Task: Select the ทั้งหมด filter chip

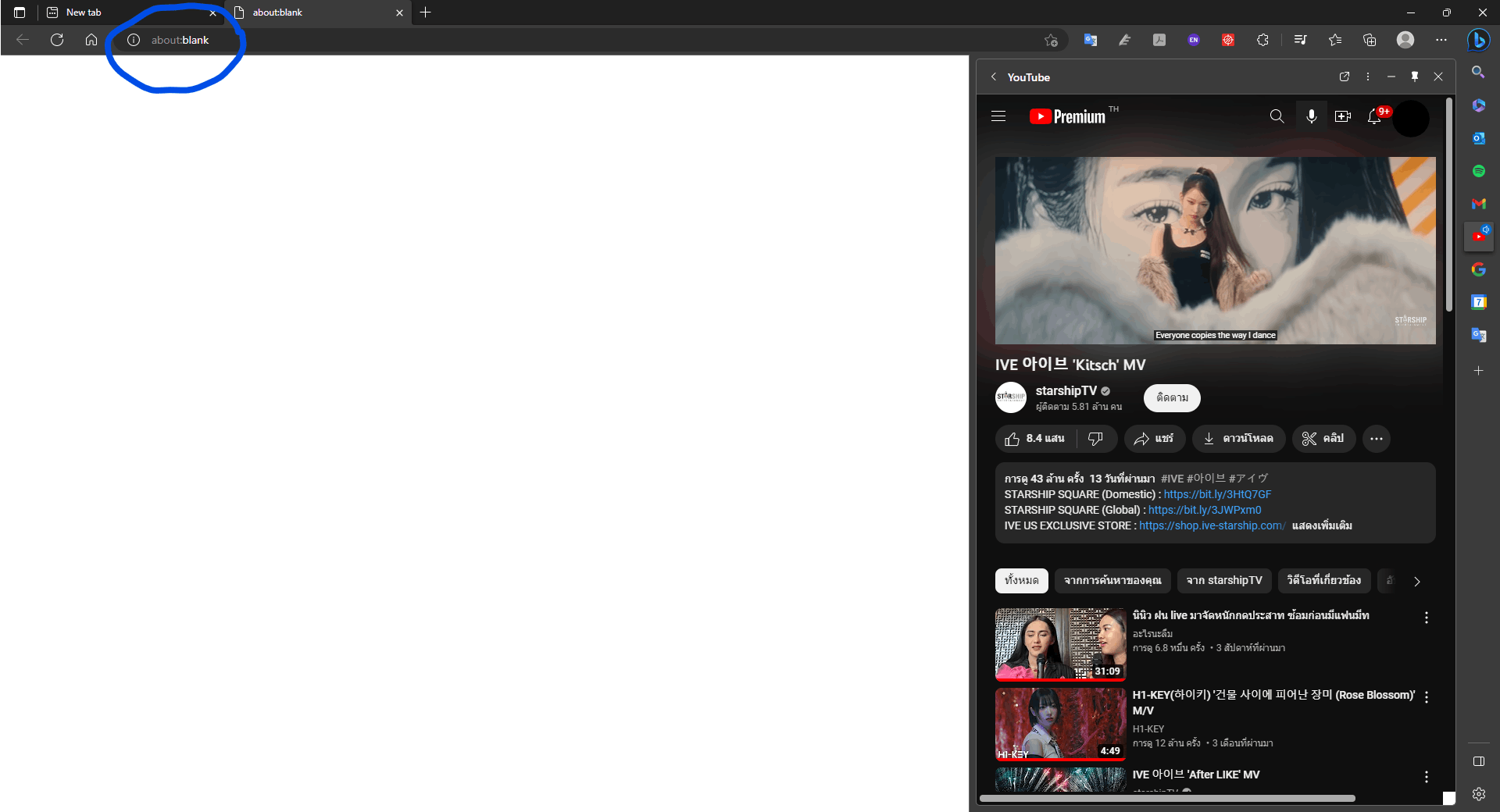Action: point(1022,580)
